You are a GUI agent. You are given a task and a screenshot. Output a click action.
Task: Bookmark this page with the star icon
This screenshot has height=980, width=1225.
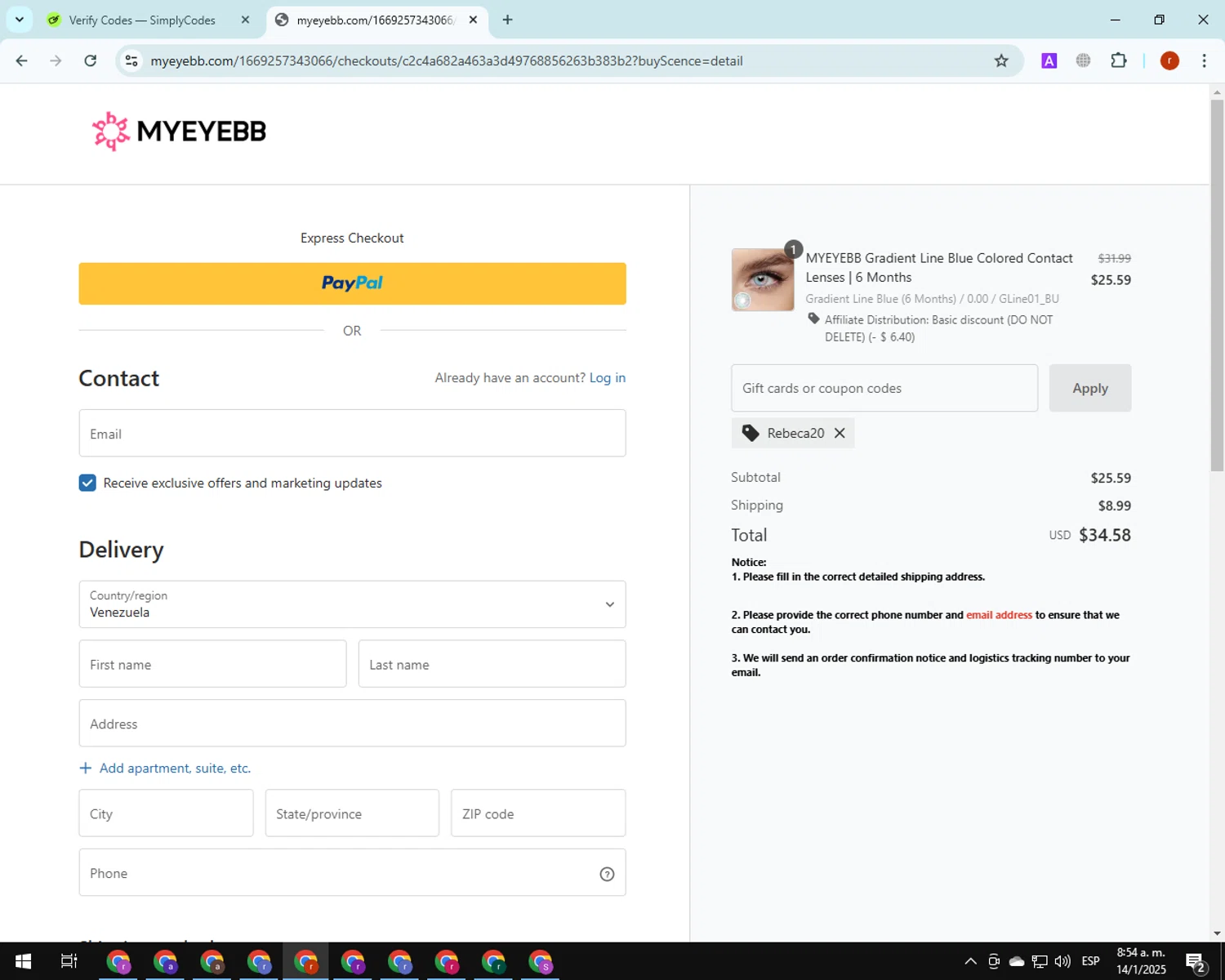click(1001, 60)
